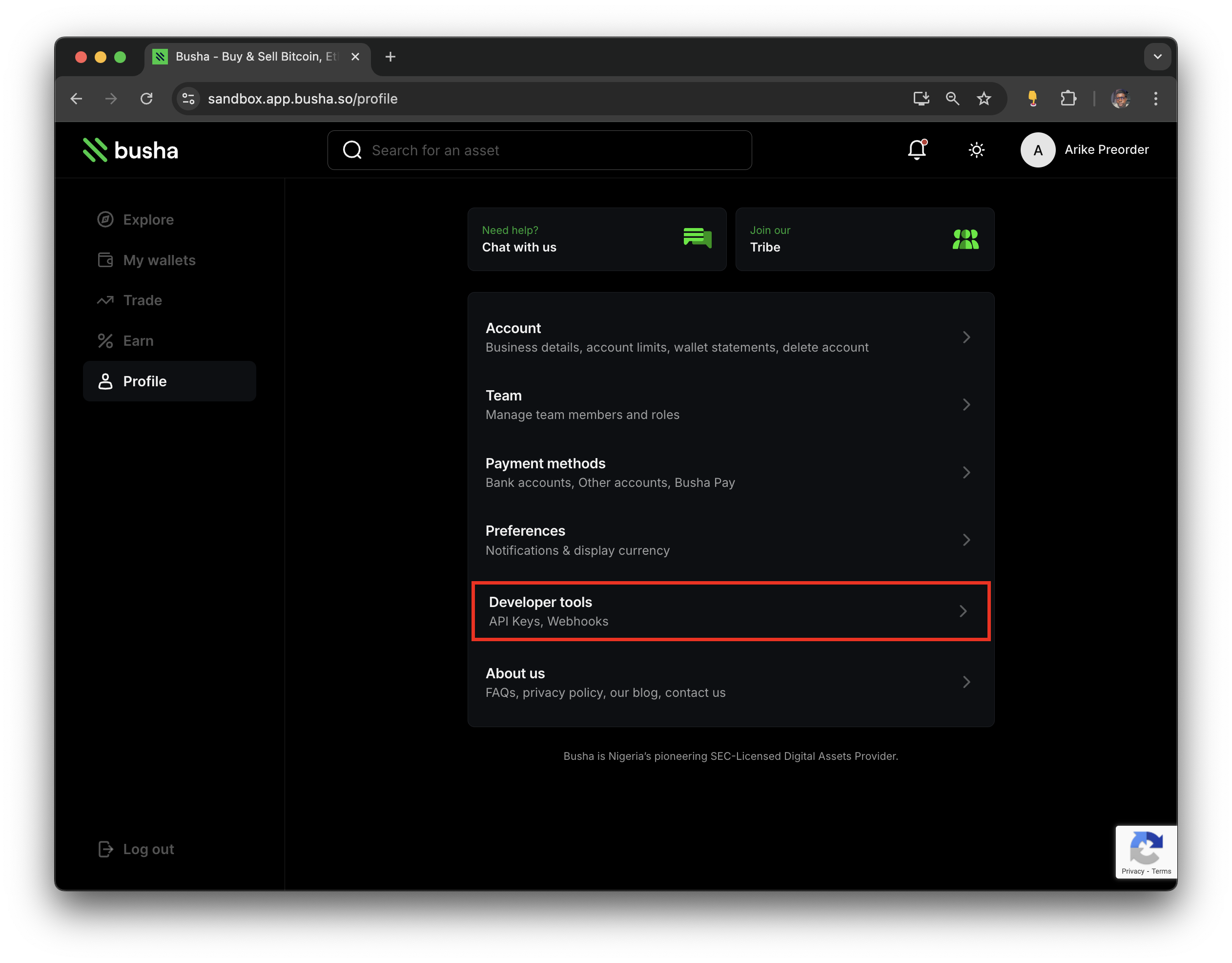1232x963 pixels.
Task: Open the Trade section
Action: (x=142, y=300)
